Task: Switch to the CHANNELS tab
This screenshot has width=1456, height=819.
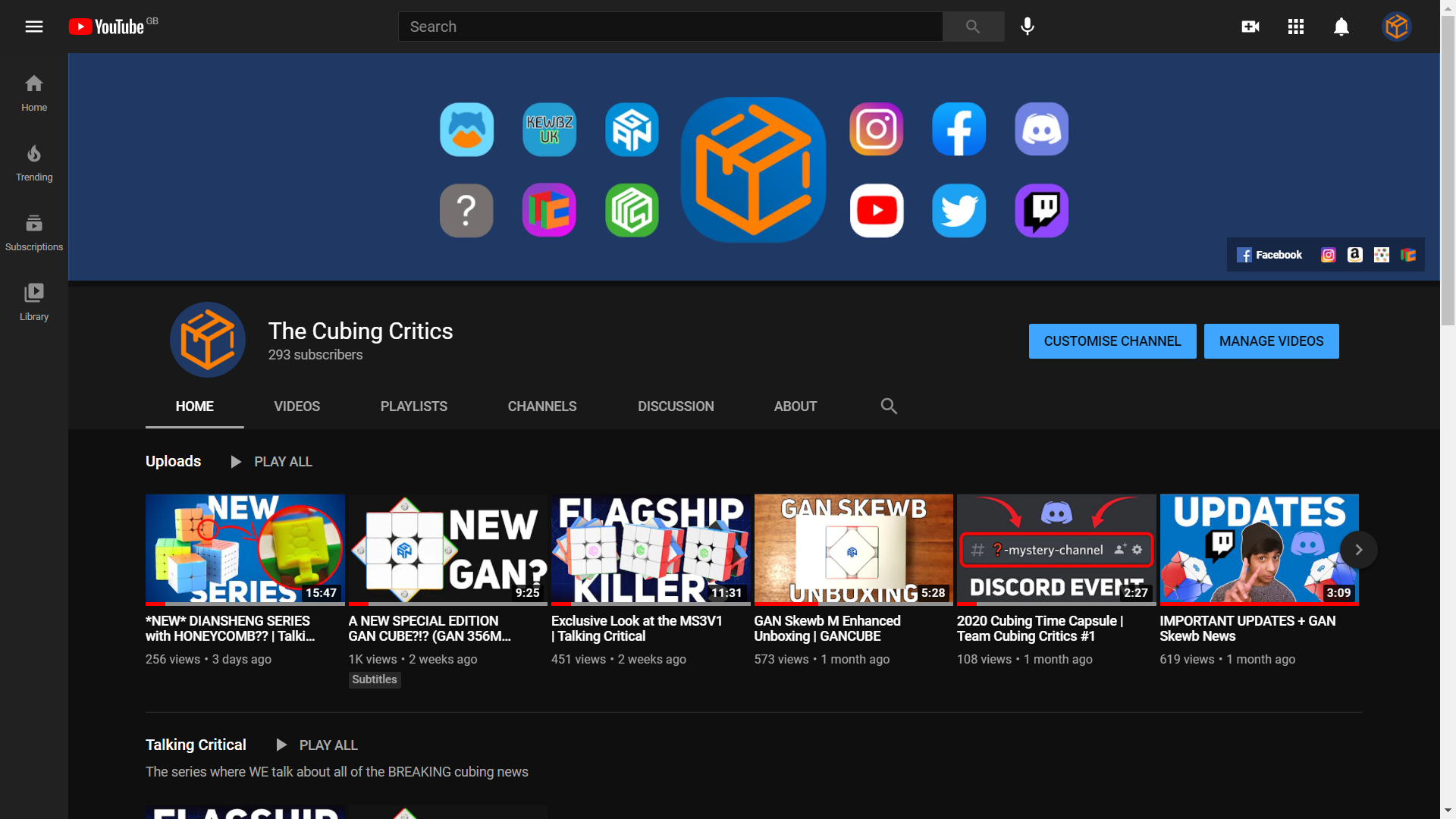Action: (x=542, y=406)
